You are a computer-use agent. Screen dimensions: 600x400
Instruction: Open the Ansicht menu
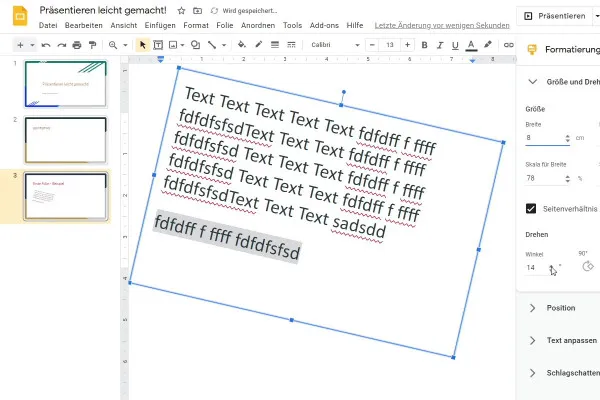click(x=124, y=25)
